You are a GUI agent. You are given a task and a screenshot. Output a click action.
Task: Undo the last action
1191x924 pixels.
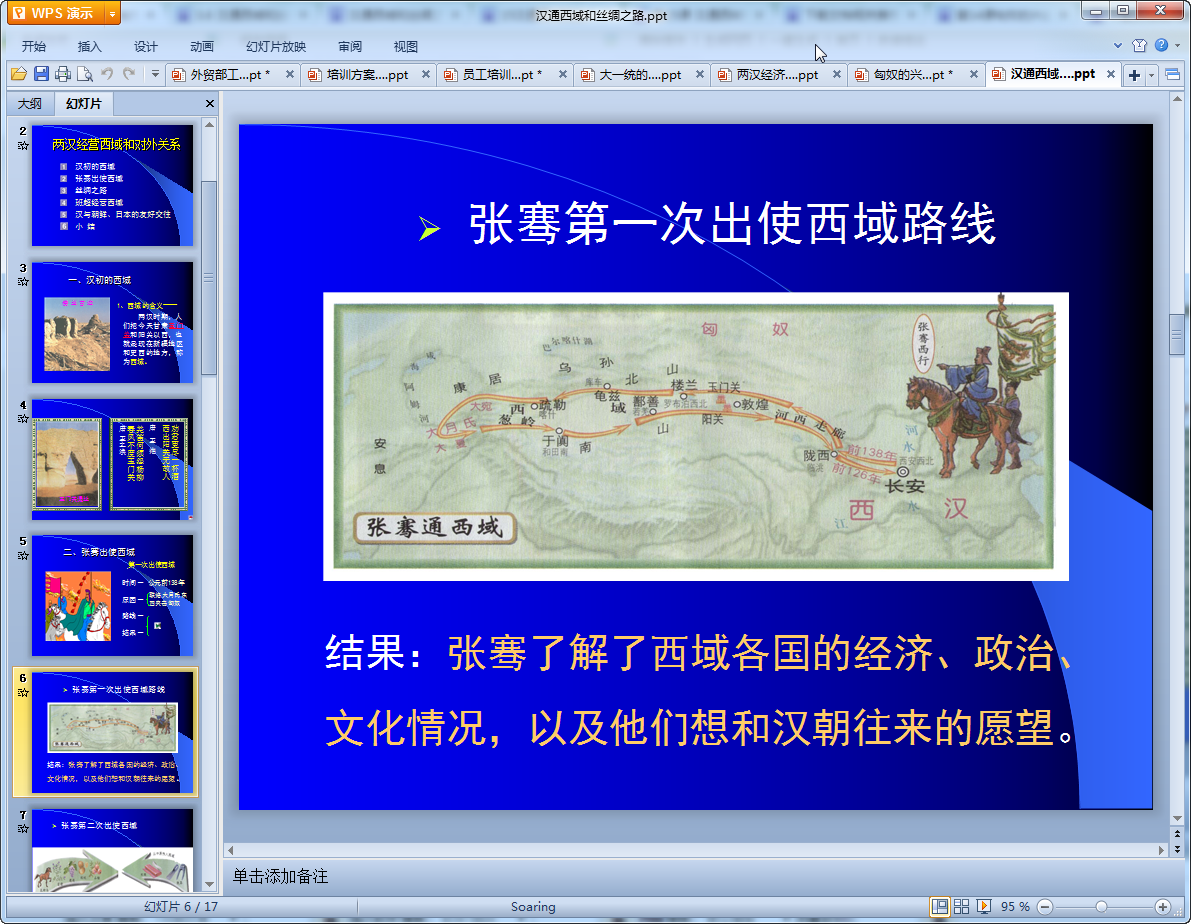point(107,74)
